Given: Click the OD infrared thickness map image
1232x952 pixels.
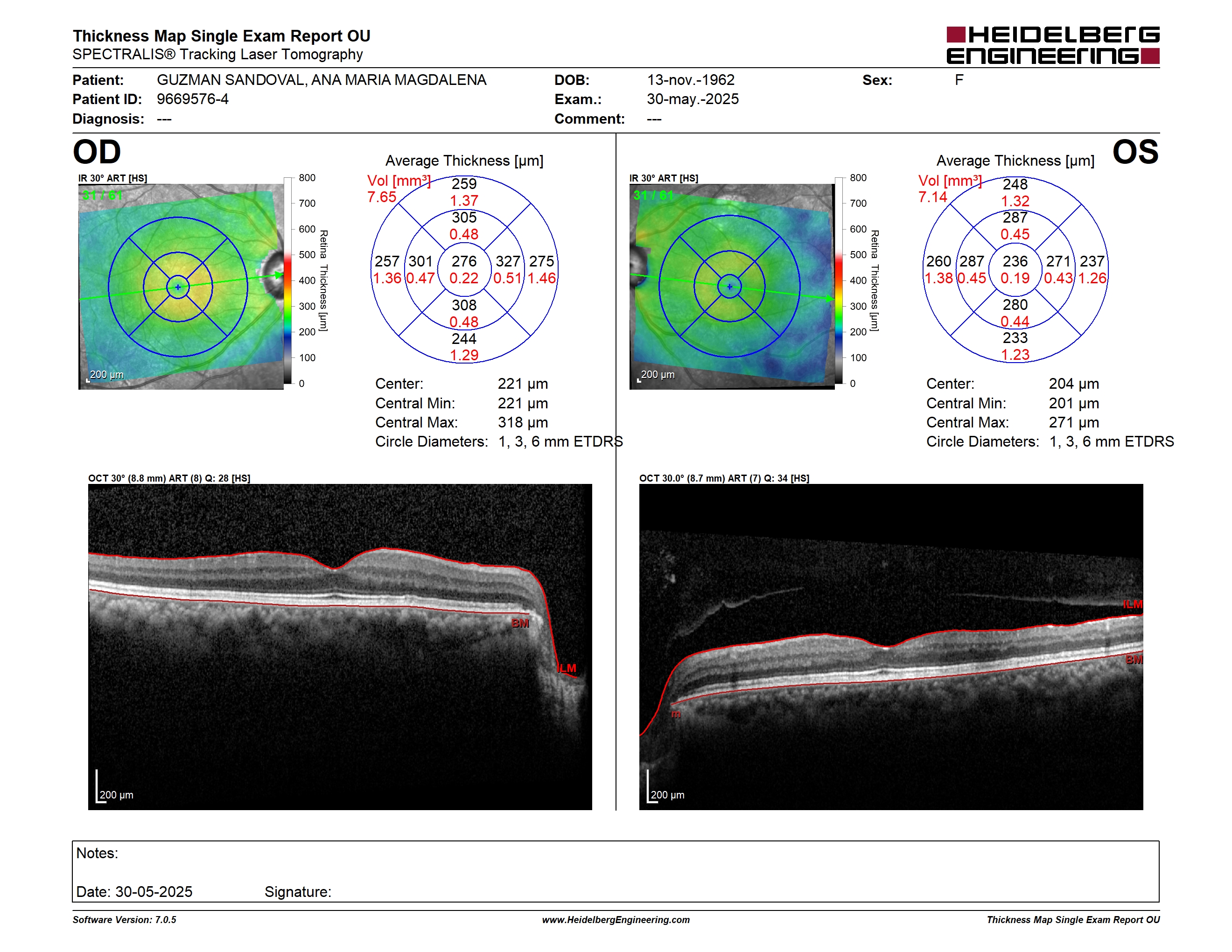Looking at the screenshot, I should [x=181, y=287].
